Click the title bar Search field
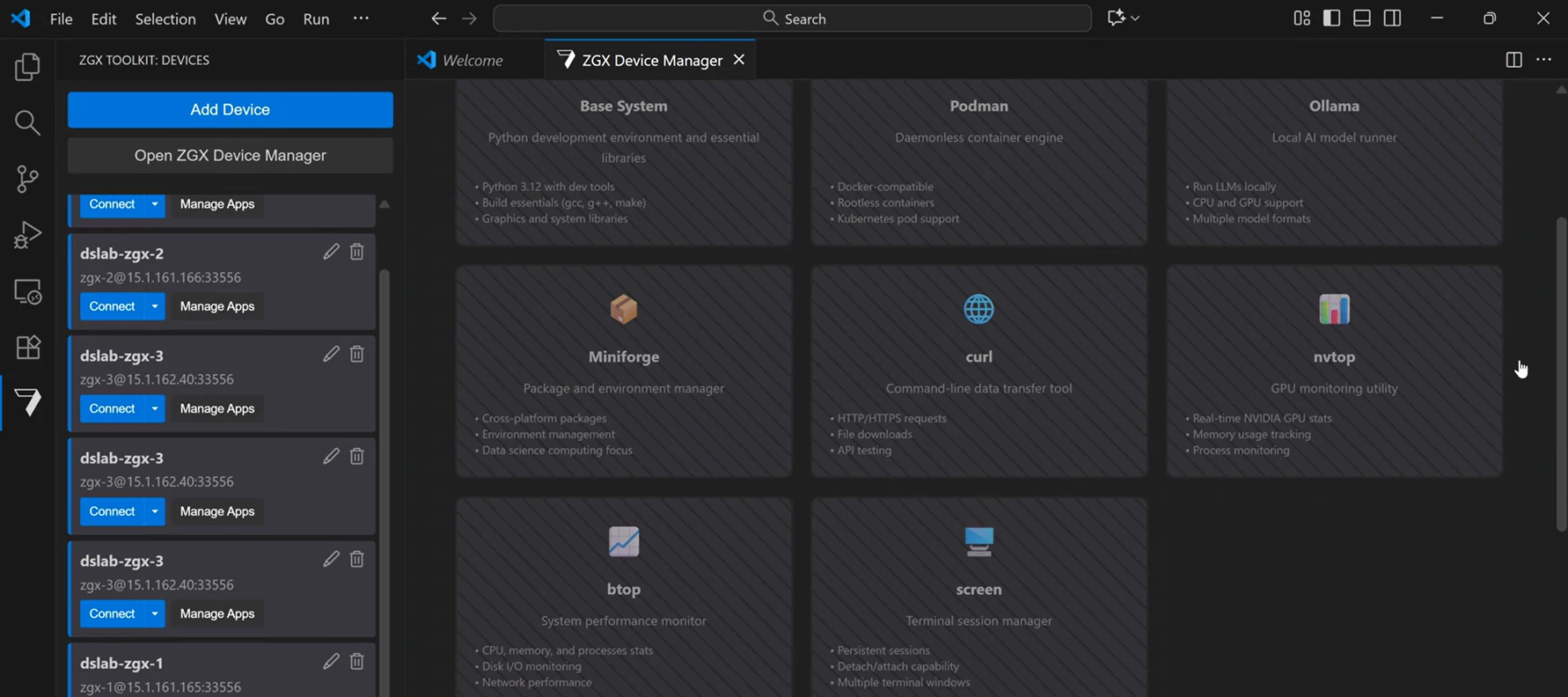The image size is (1568, 697). point(793,18)
